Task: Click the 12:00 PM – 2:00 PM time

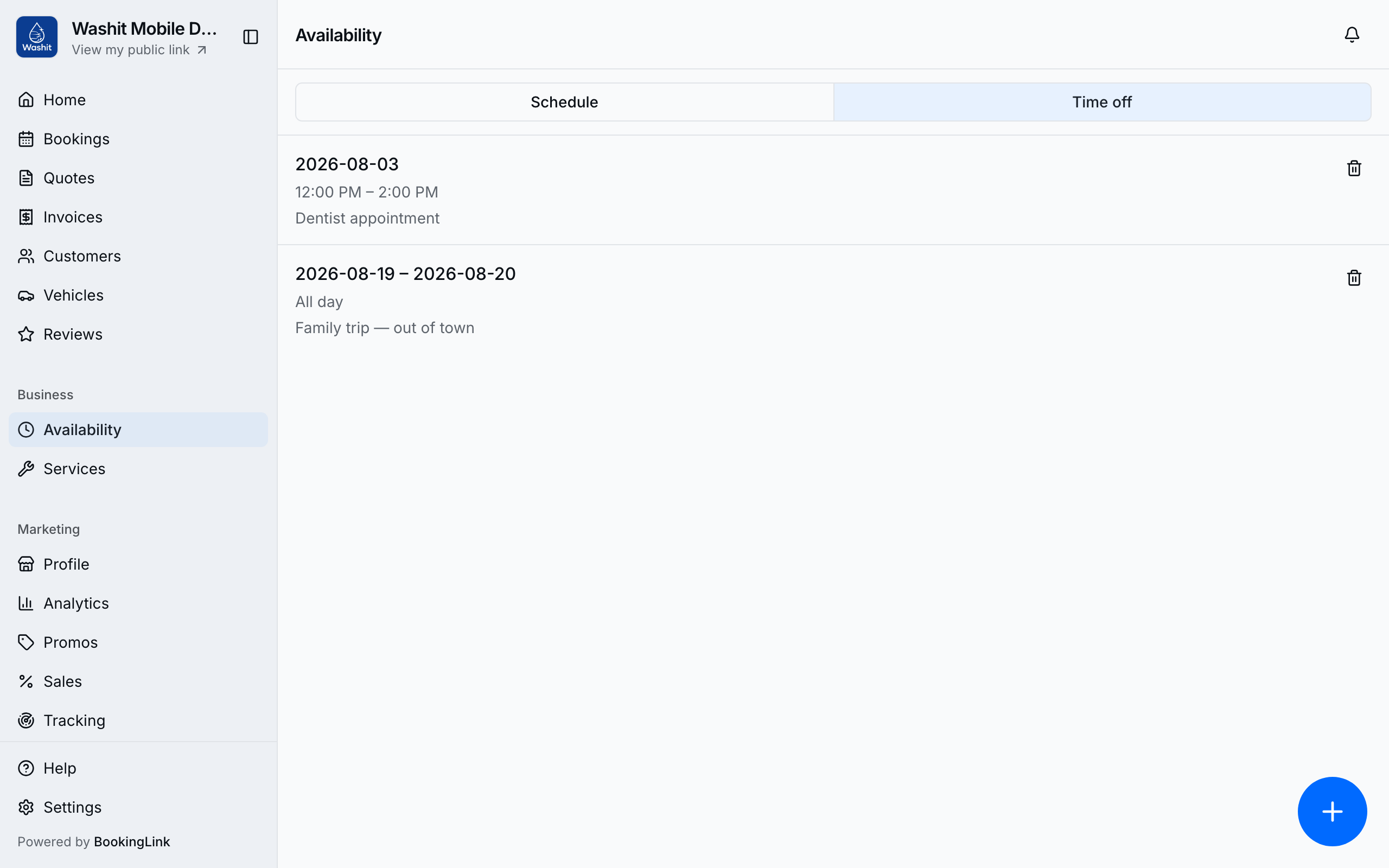Action: pyautogui.click(x=367, y=192)
